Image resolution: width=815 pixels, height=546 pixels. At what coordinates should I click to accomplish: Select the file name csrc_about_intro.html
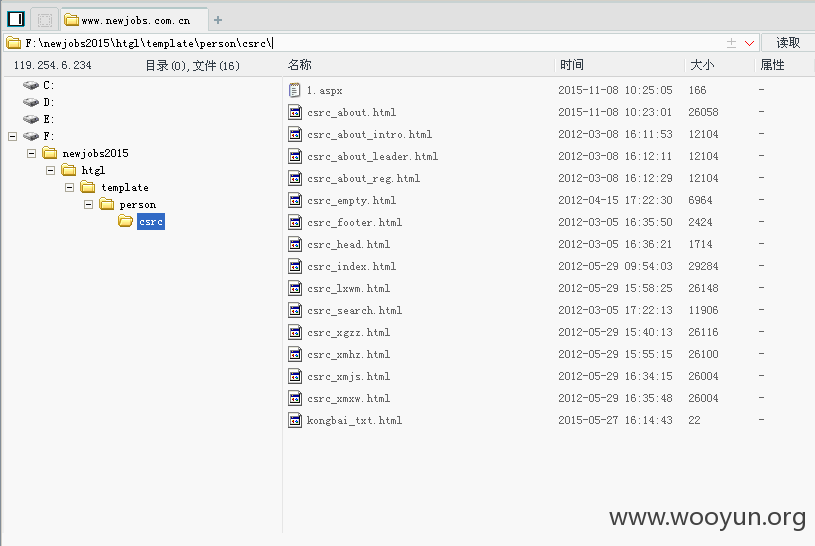click(370, 134)
